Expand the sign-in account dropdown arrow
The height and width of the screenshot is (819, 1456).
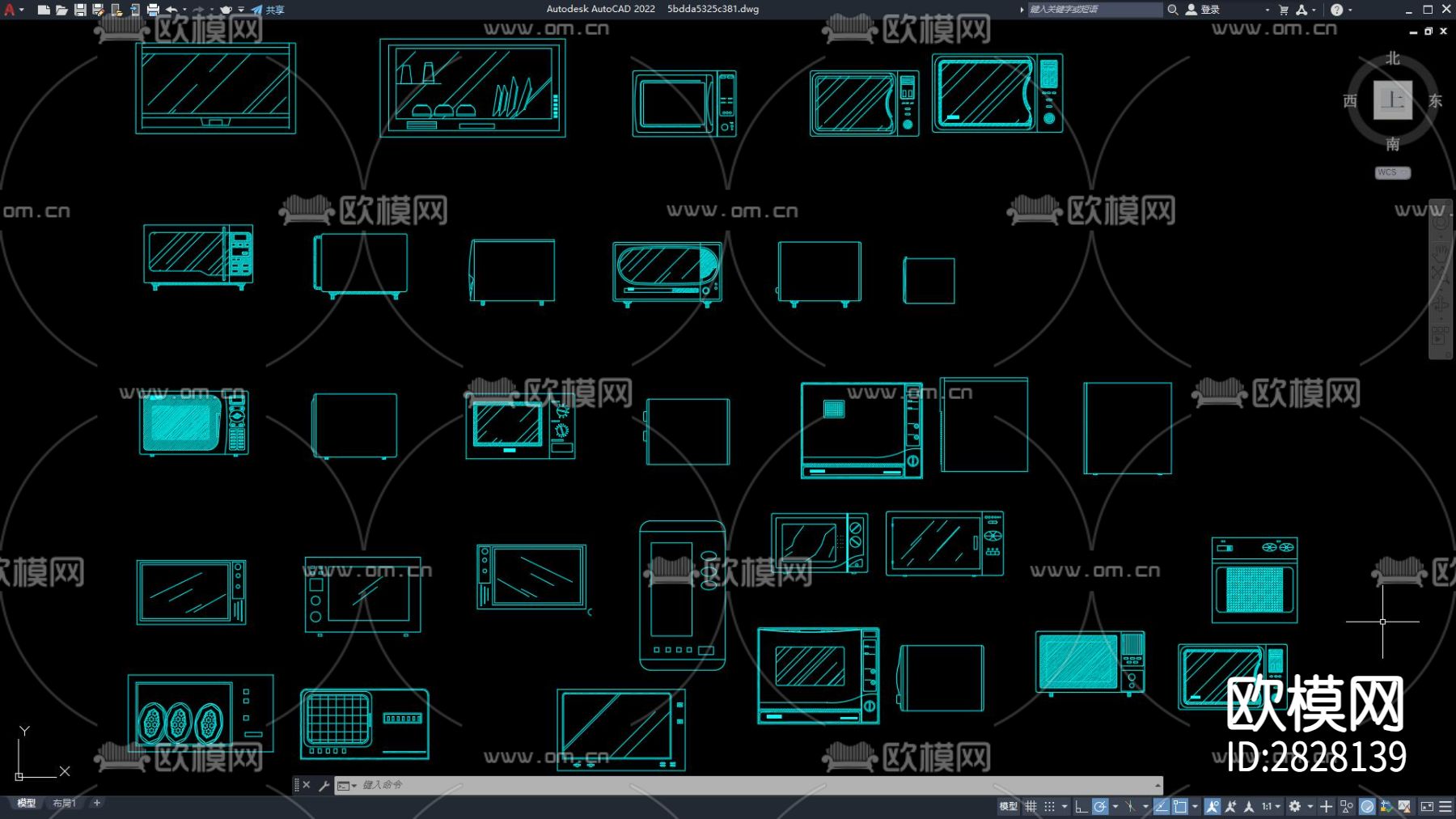point(1267,10)
